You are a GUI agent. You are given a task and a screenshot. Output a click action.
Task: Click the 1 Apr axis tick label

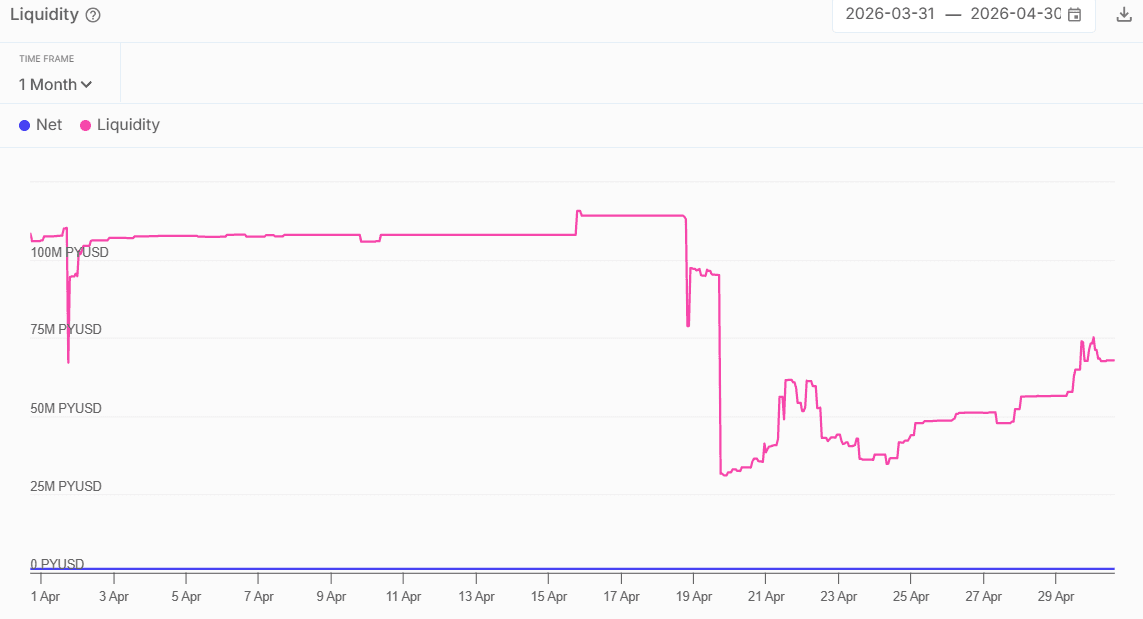(x=45, y=596)
